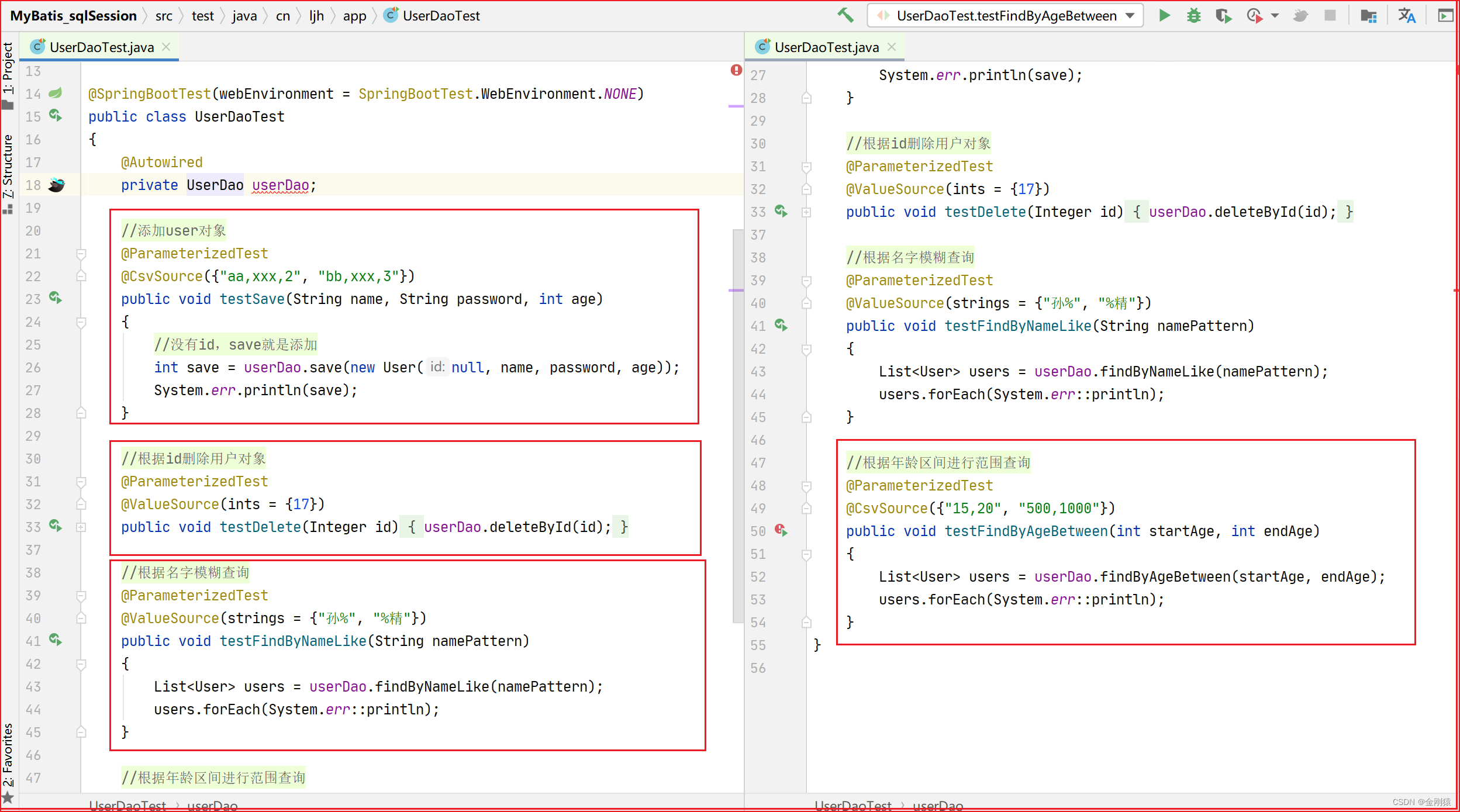
Task: Collapse testSave body fold at left line 24
Action: click(81, 322)
